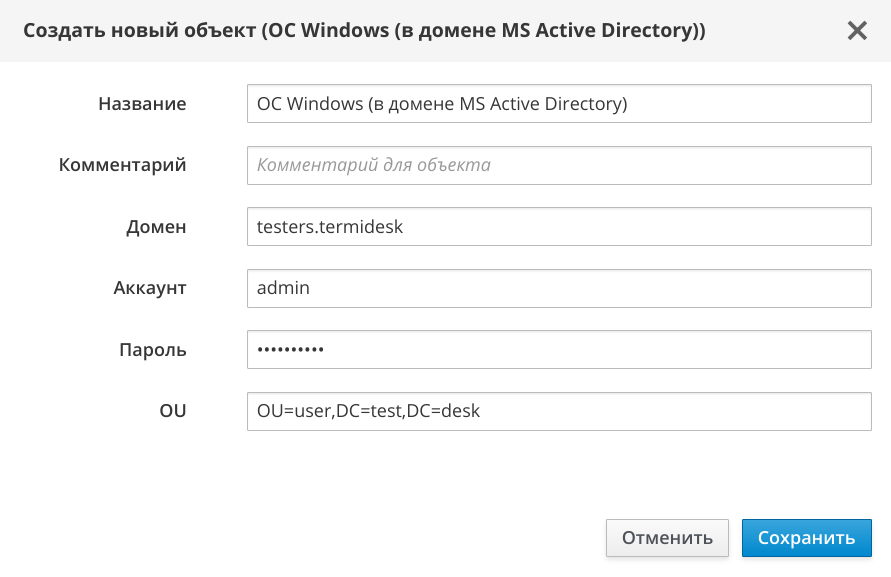
Task: Close the create new object dialog
Action: (x=857, y=31)
